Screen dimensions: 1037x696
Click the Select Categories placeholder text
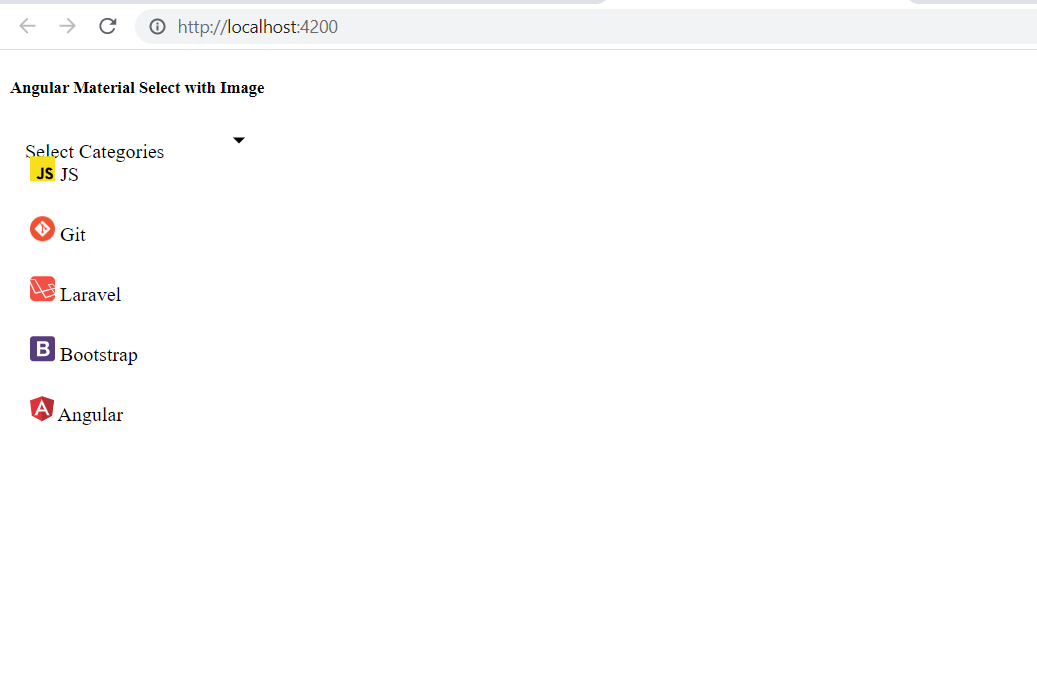click(x=95, y=152)
